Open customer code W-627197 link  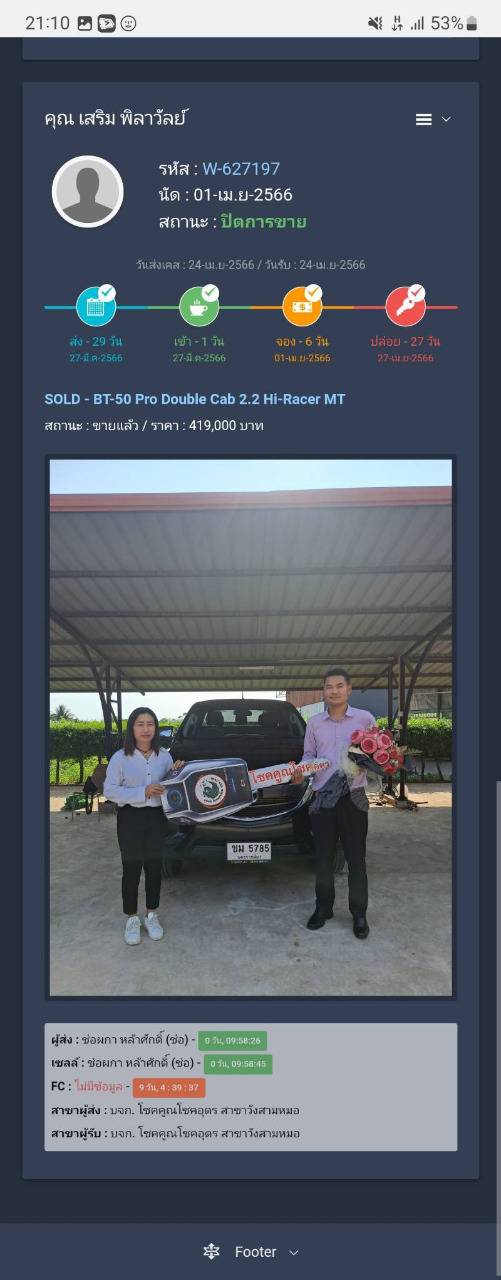241,169
